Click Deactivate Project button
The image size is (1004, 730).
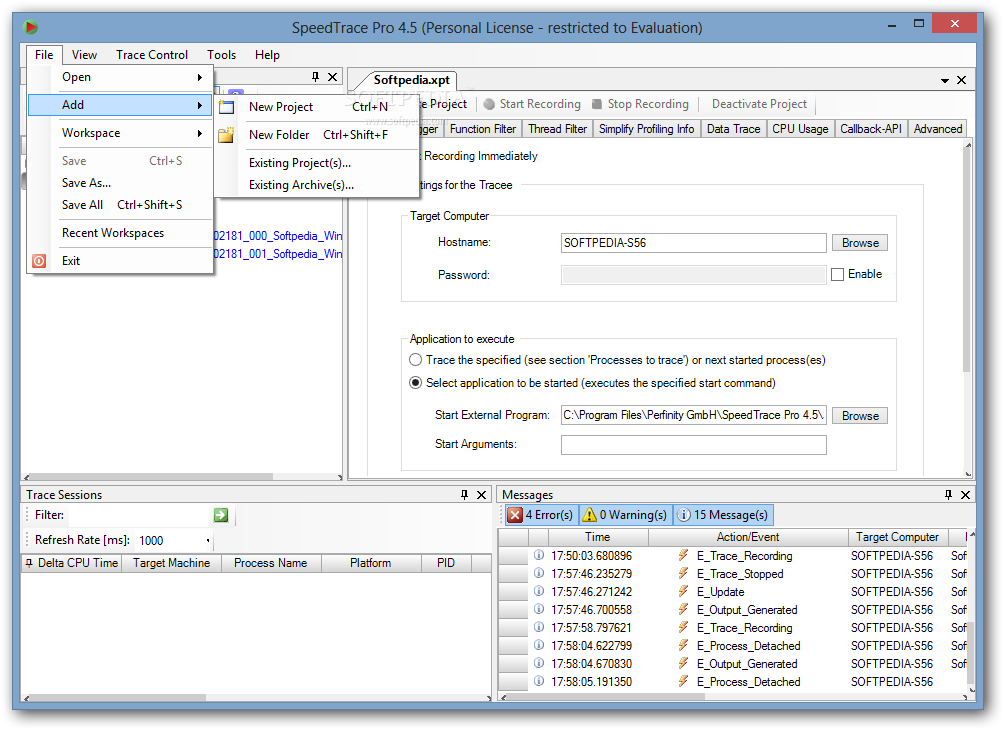tap(759, 104)
